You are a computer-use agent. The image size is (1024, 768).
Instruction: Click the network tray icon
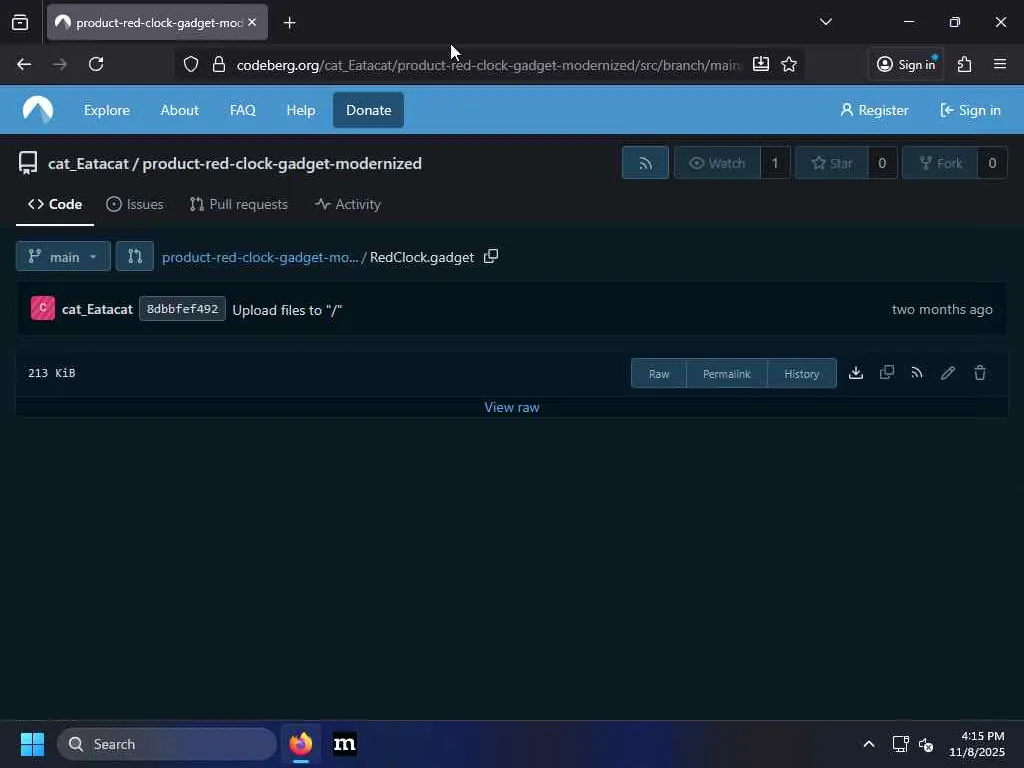[x=901, y=744]
